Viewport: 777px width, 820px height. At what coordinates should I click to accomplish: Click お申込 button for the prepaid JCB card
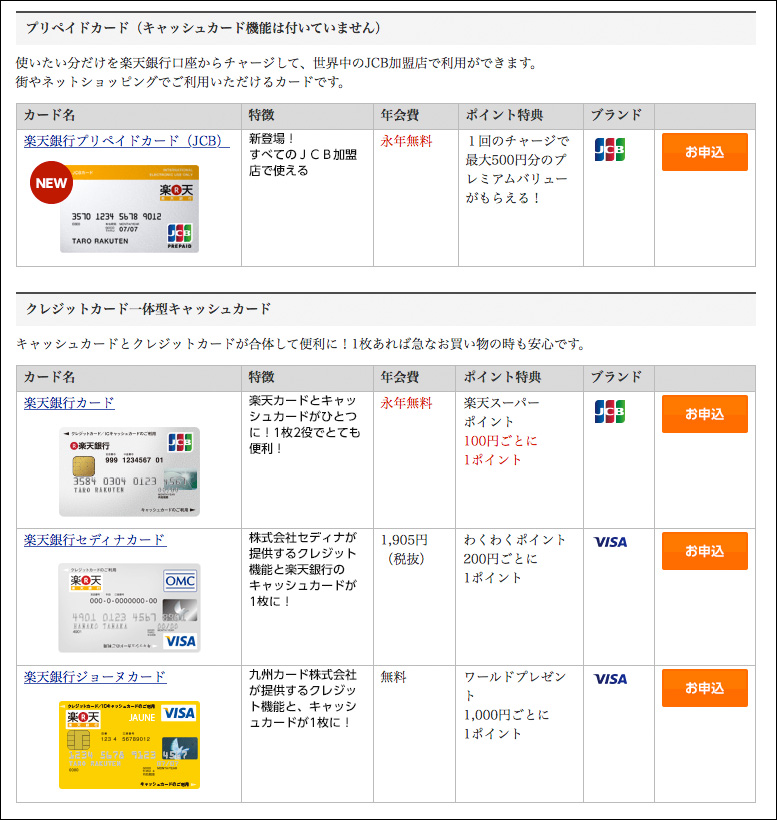(704, 152)
